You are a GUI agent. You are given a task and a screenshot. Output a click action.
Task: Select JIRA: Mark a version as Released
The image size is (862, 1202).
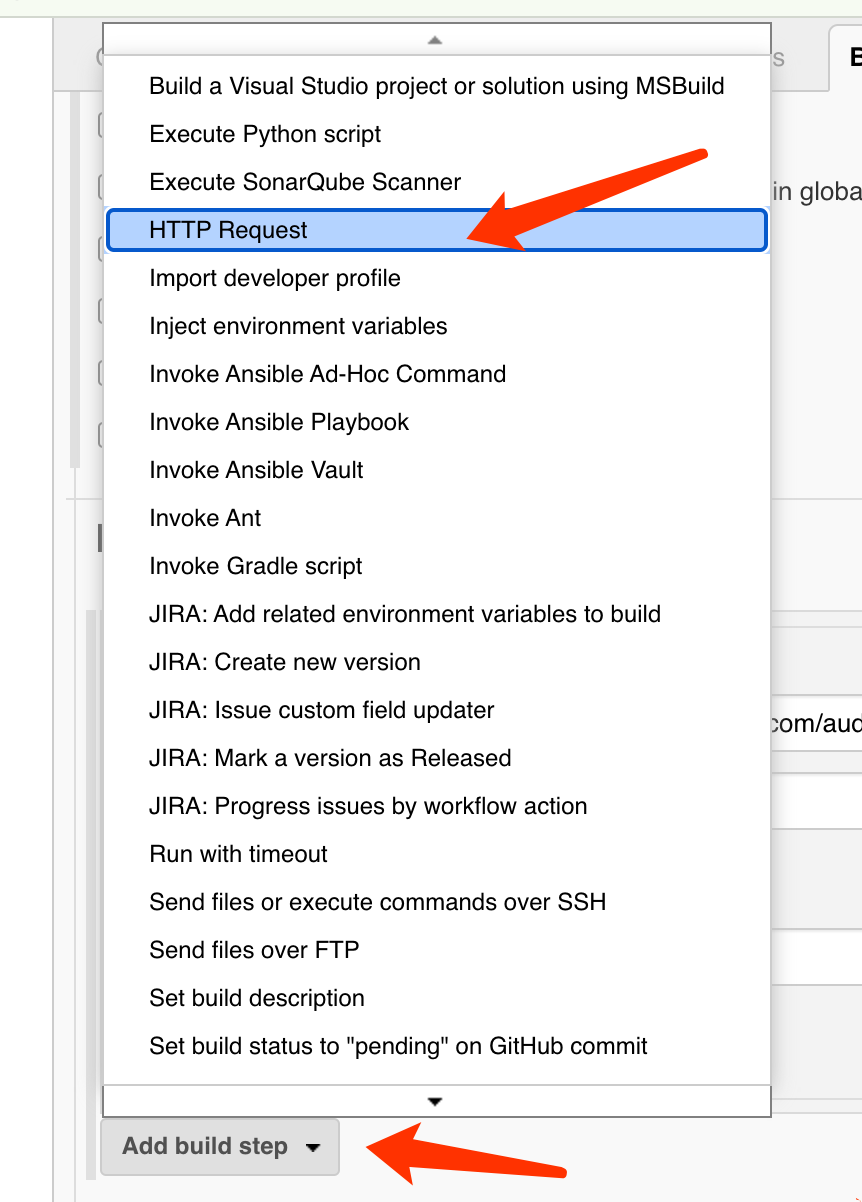pos(436,758)
